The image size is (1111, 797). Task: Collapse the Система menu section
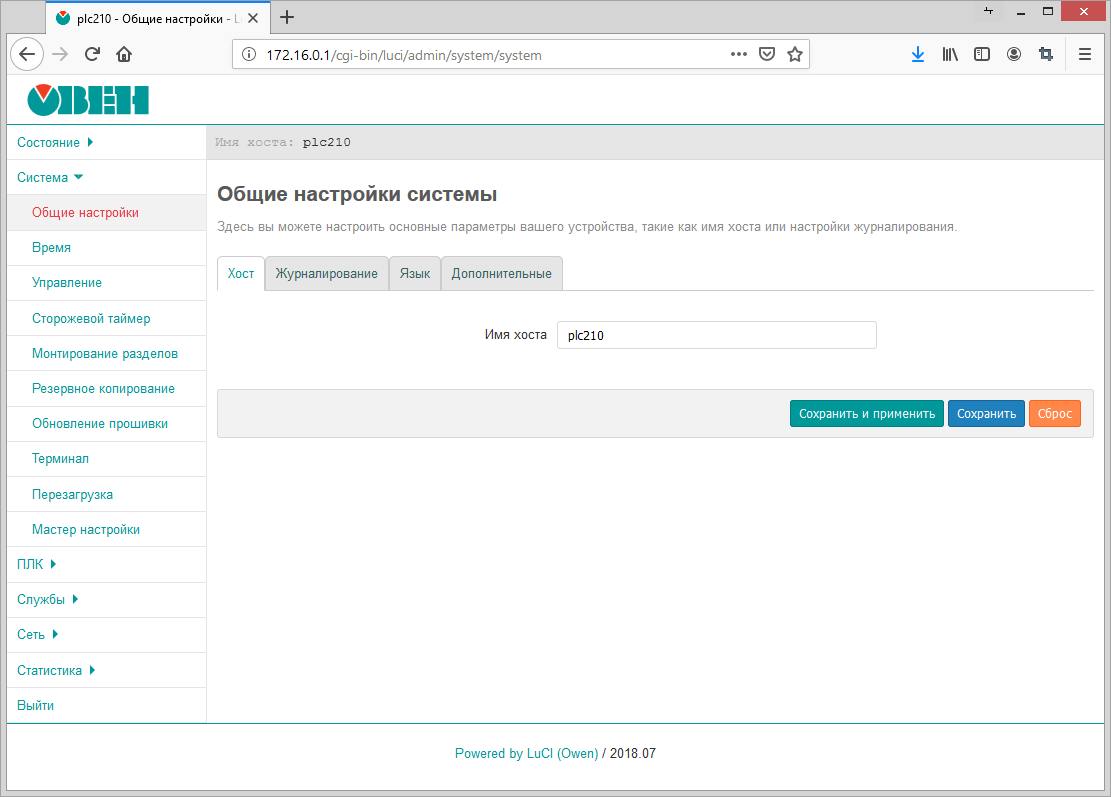50,178
